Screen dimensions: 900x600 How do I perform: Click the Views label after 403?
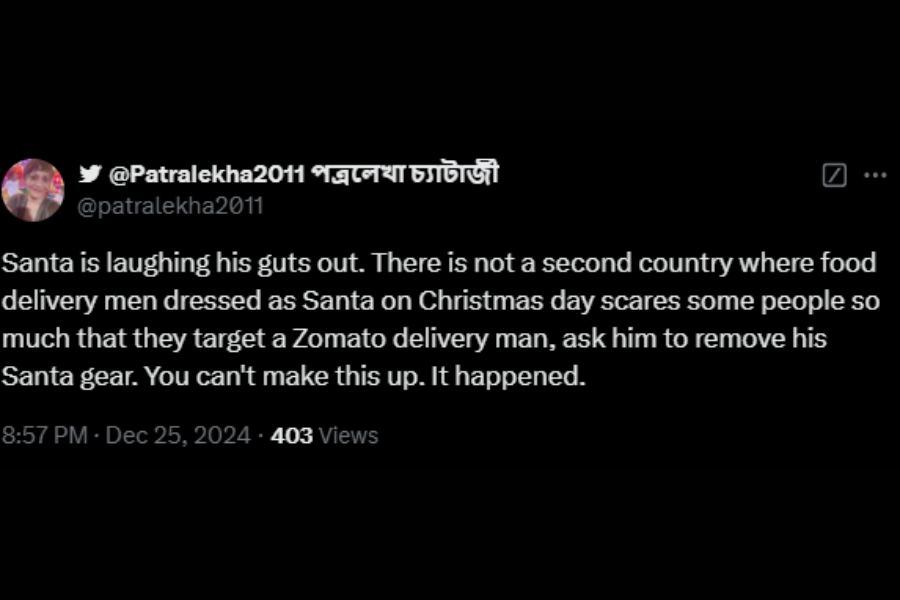[x=348, y=435]
